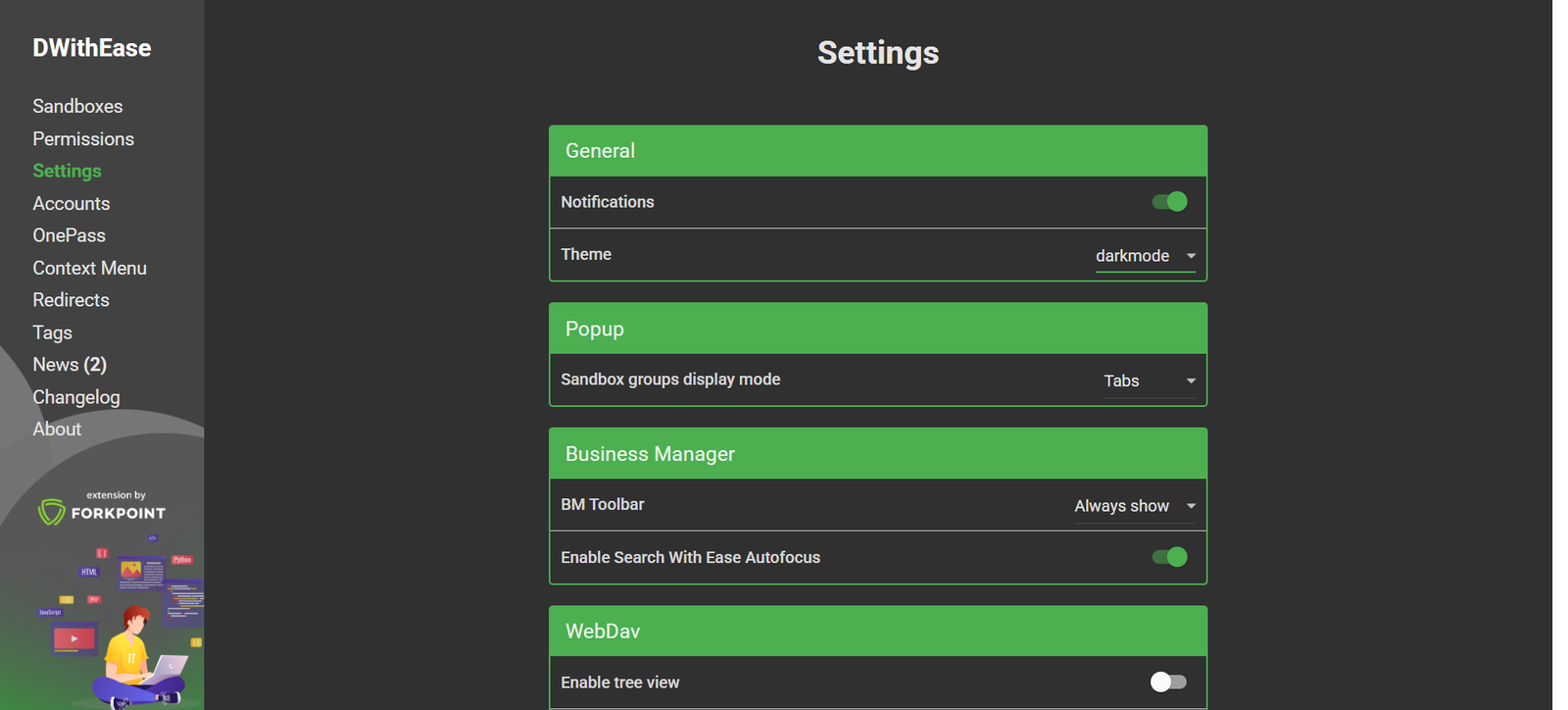
Task: Open the BM Toolbar dropdown
Action: 1135,506
